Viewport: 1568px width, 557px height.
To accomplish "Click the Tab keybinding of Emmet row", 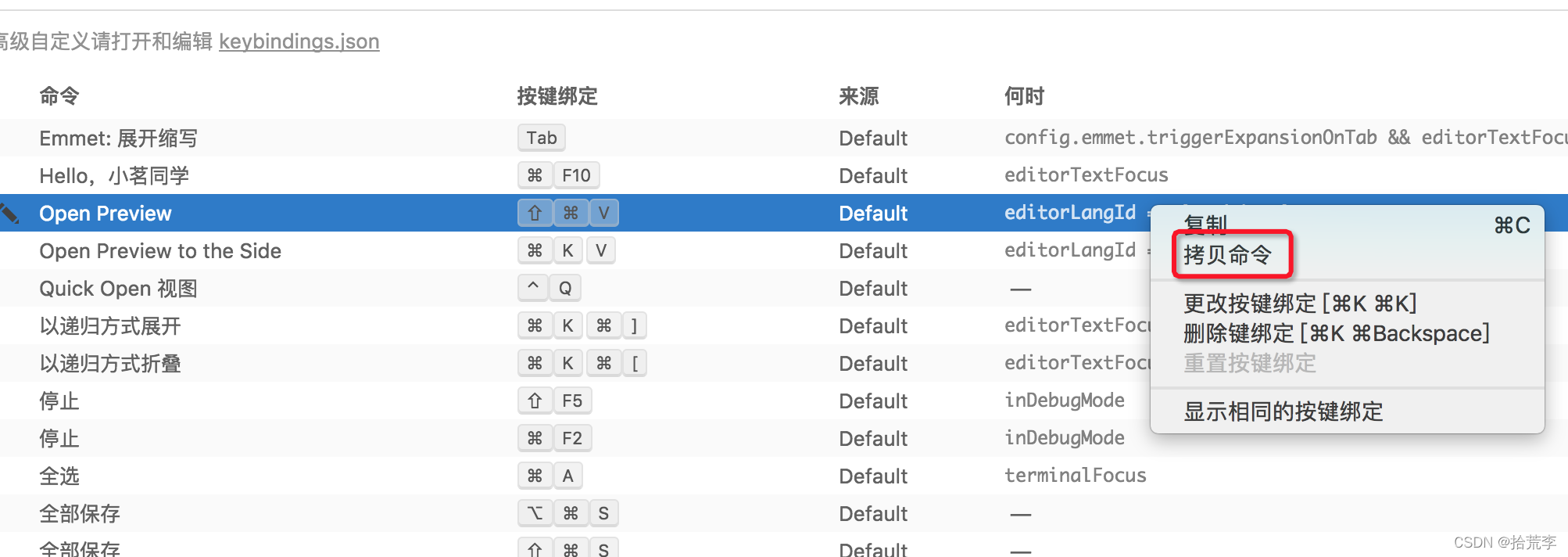I will click(541, 138).
